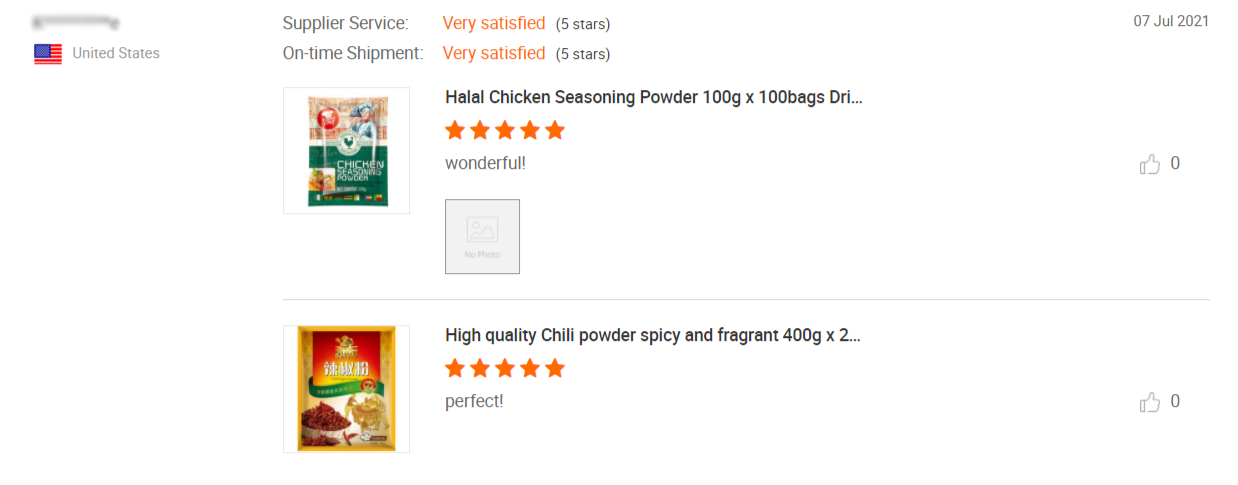1238x485 pixels.
Task: Select the 'wonderful!' review comment
Action: (x=485, y=163)
